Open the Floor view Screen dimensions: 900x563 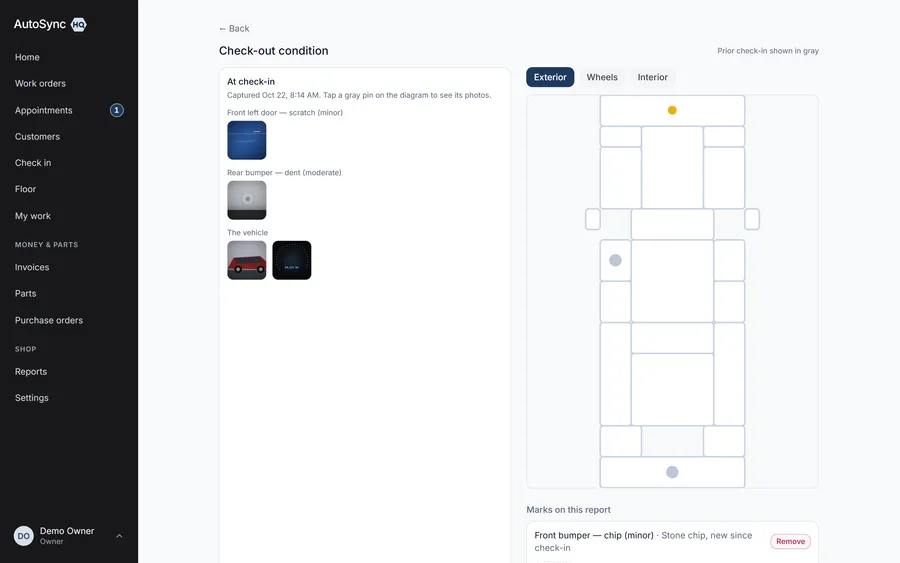[x=25, y=189]
